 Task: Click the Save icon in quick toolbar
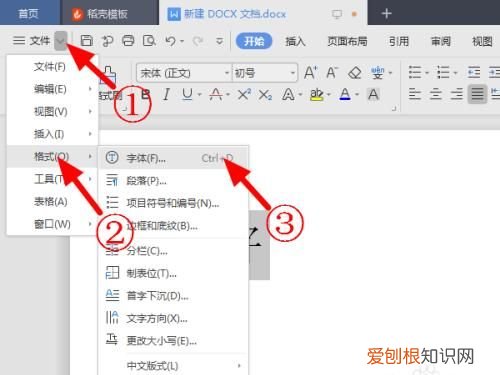[87, 41]
